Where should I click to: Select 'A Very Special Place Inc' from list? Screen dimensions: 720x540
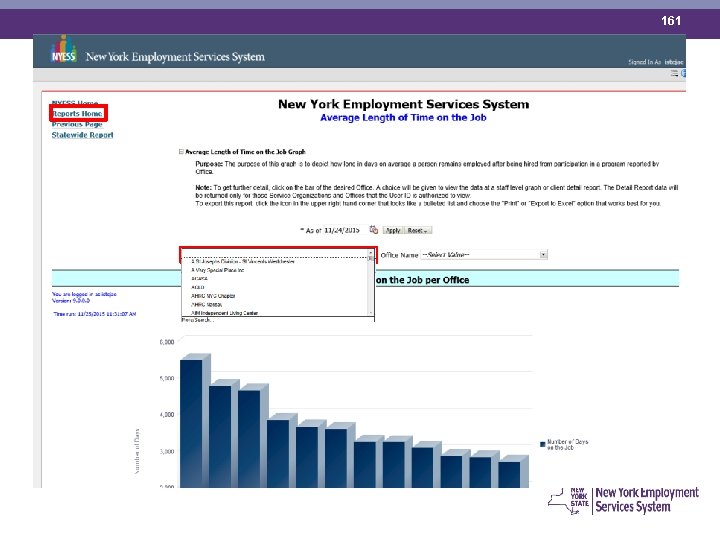tap(217, 270)
